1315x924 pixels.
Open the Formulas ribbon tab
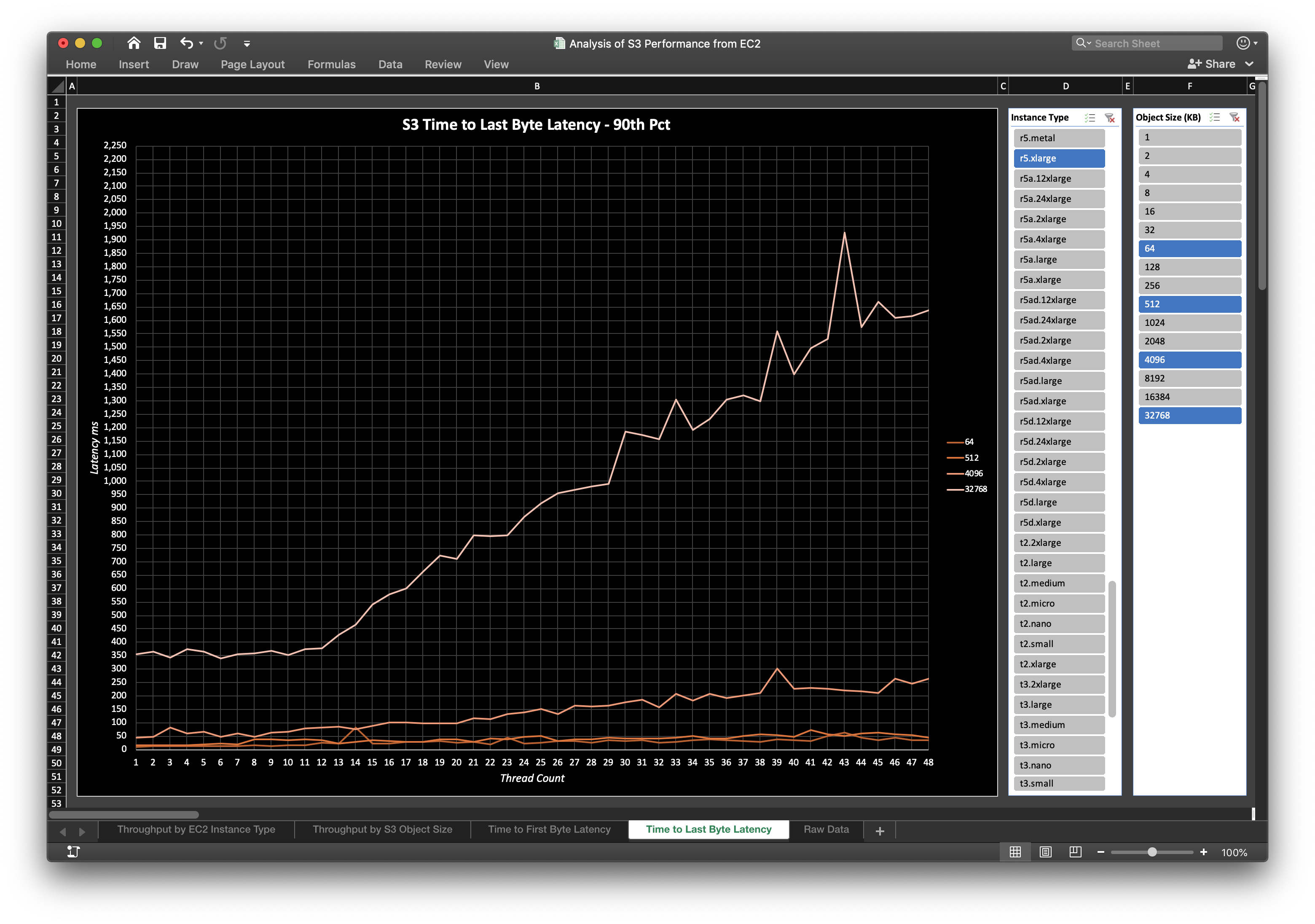331,64
